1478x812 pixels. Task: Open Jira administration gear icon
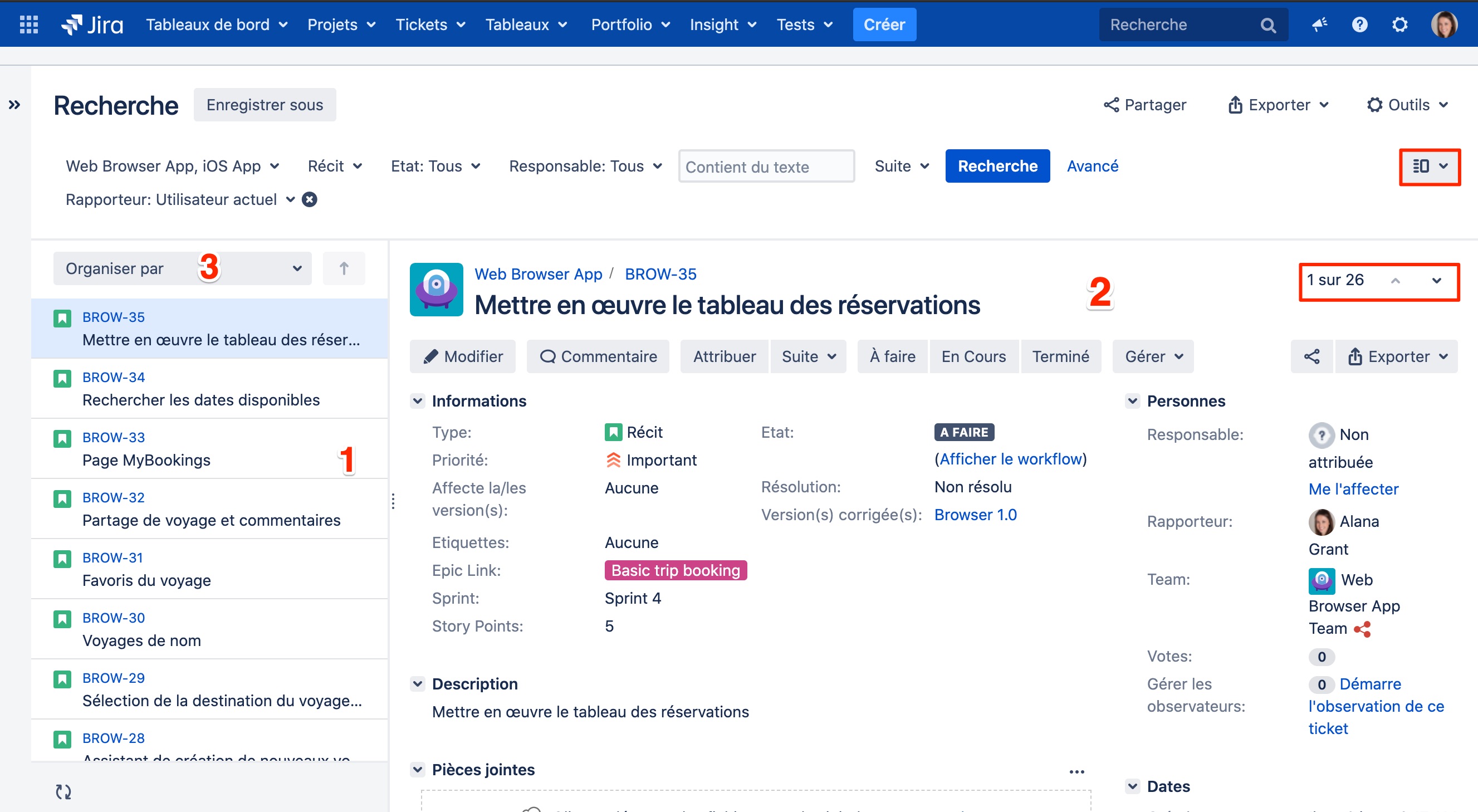click(x=1399, y=25)
